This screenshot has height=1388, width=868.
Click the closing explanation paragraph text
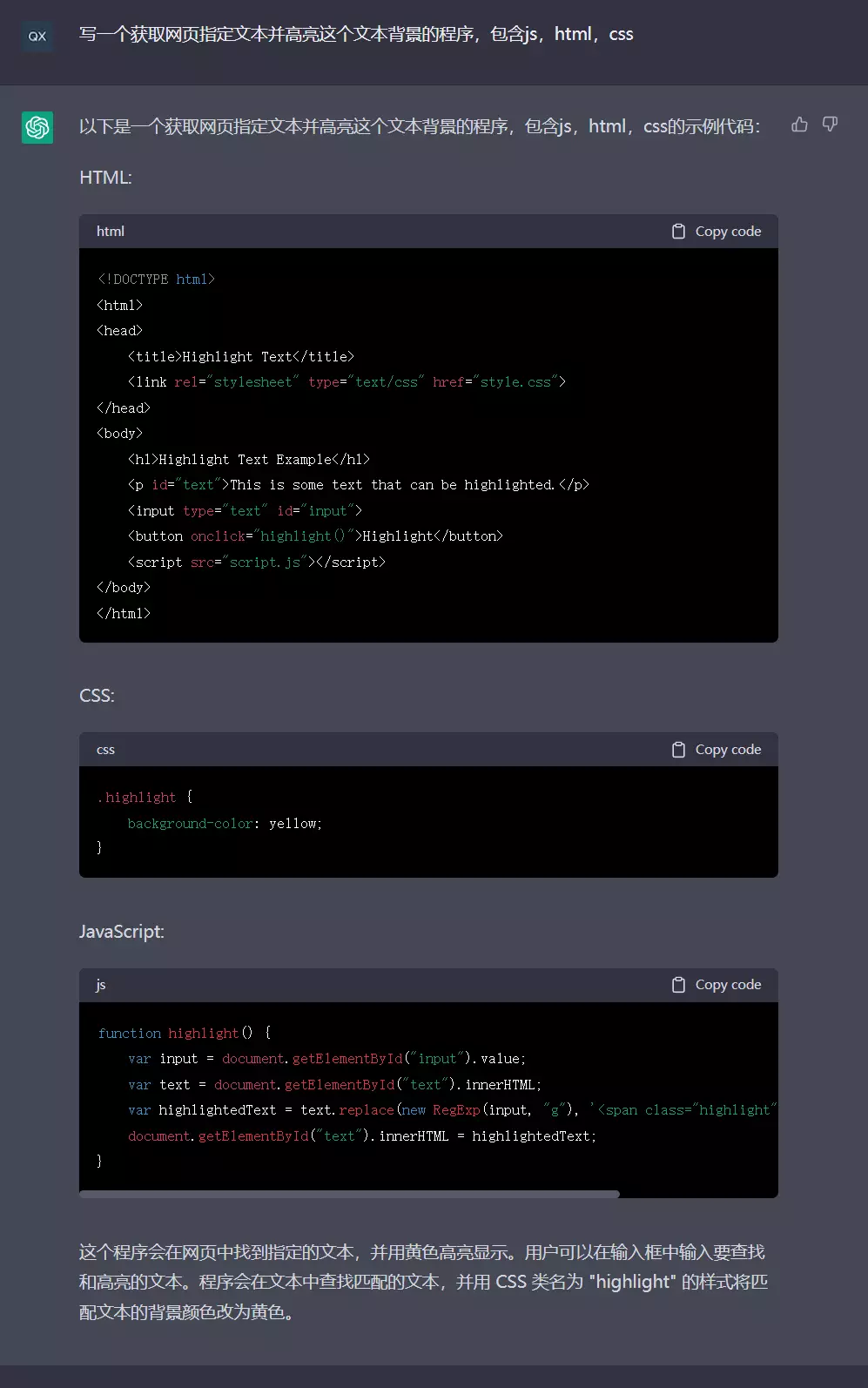(424, 1282)
